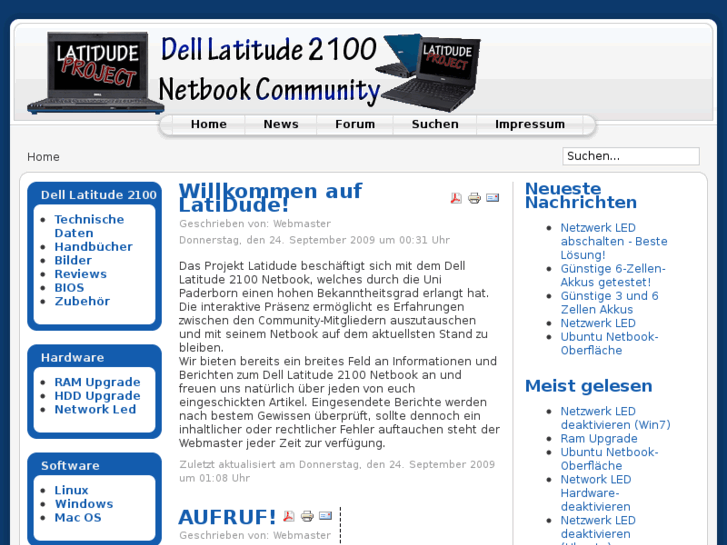Open PDF icon next to AUFRUF!
This screenshot has height=545, width=727.
point(288,516)
